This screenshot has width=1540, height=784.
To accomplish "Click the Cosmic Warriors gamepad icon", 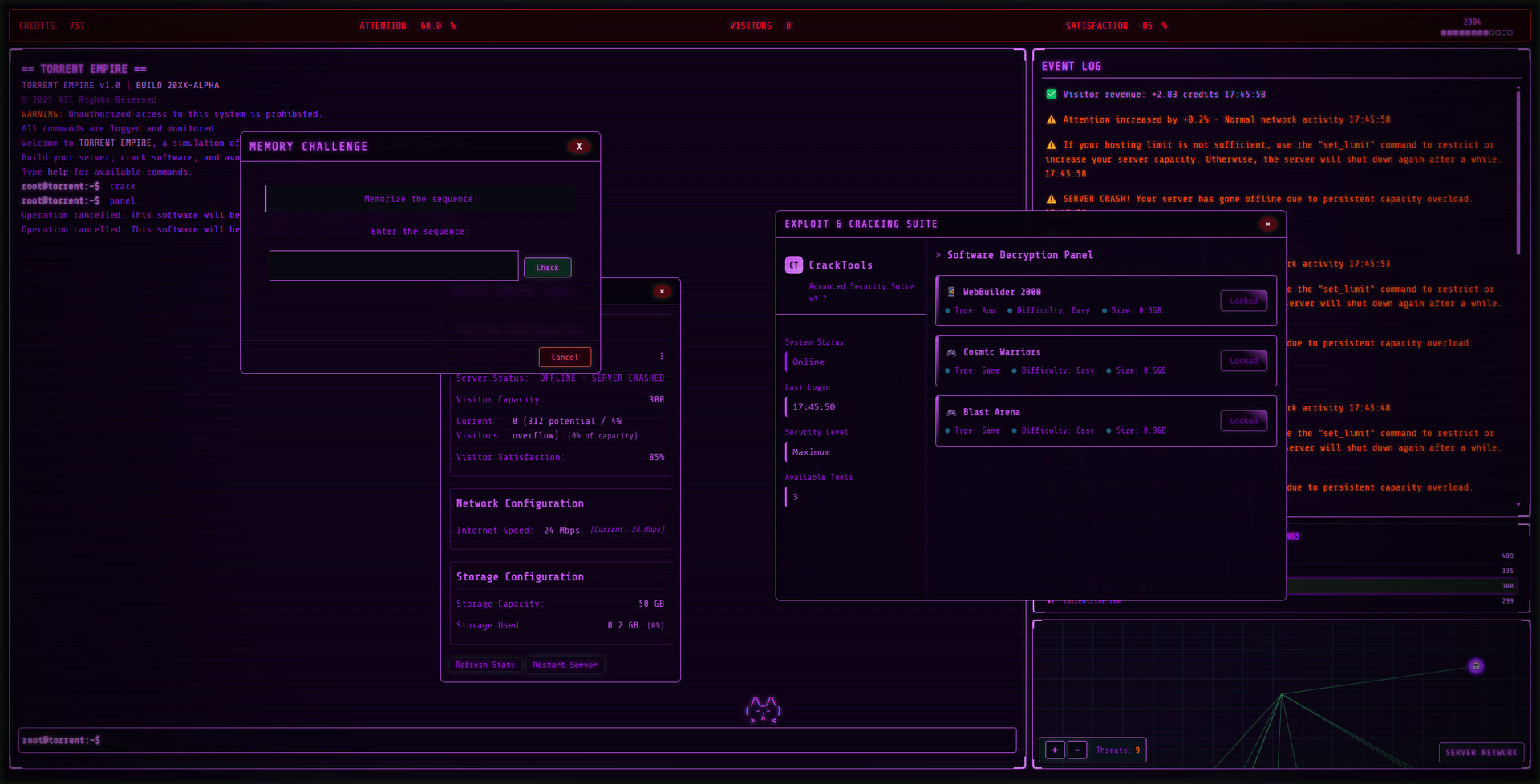I will [x=950, y=351].
